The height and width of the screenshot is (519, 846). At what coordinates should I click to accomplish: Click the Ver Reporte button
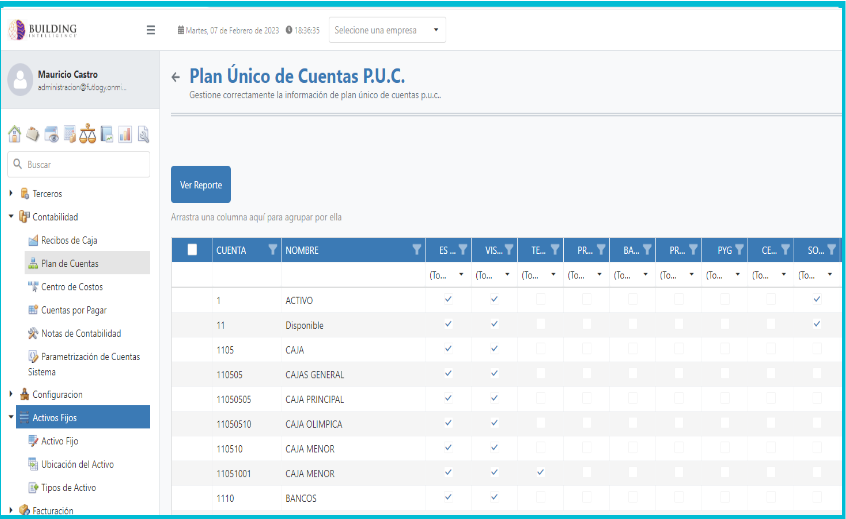pyautogui.click(x=201, y=185)
